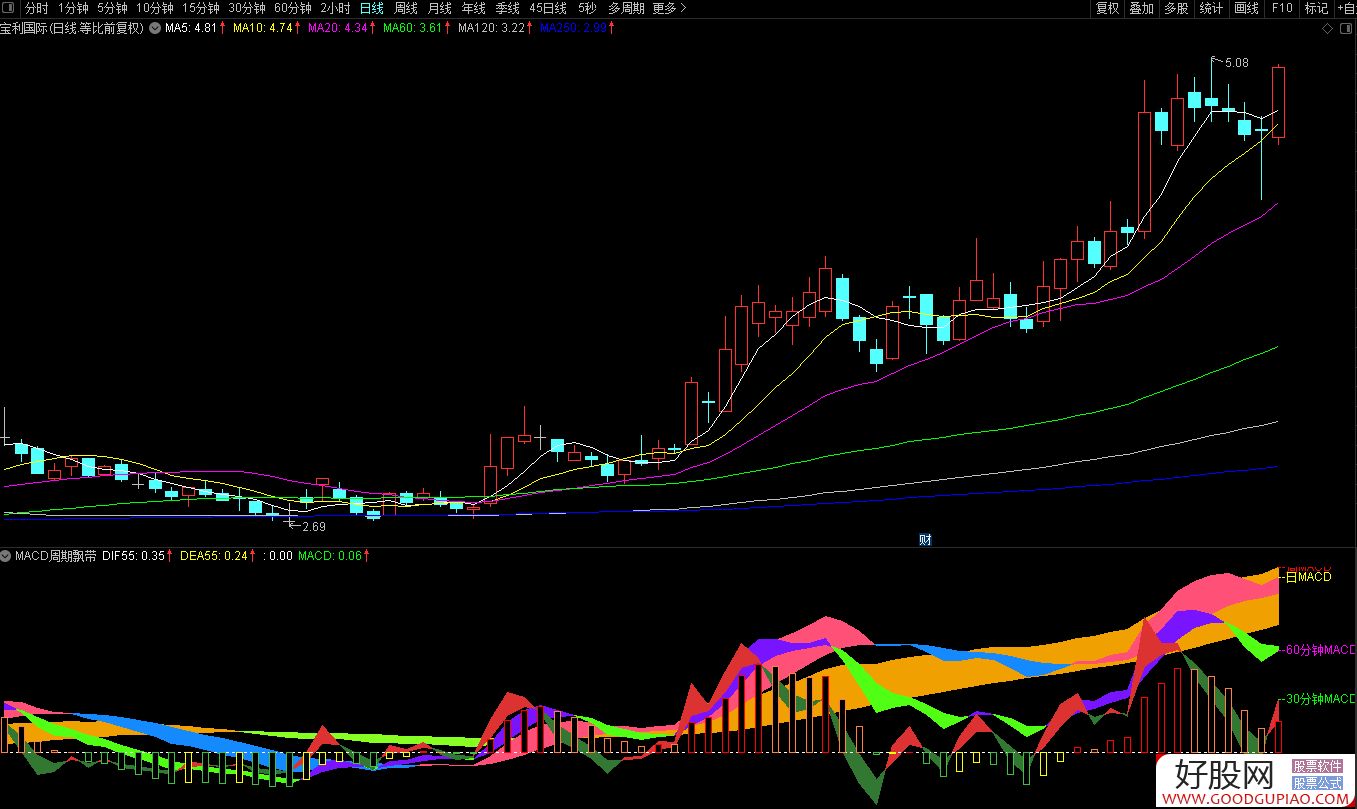The image size is (1357, 809).
Task: Select the 60分钟 period tab
Action: click(x=293, y=8)
